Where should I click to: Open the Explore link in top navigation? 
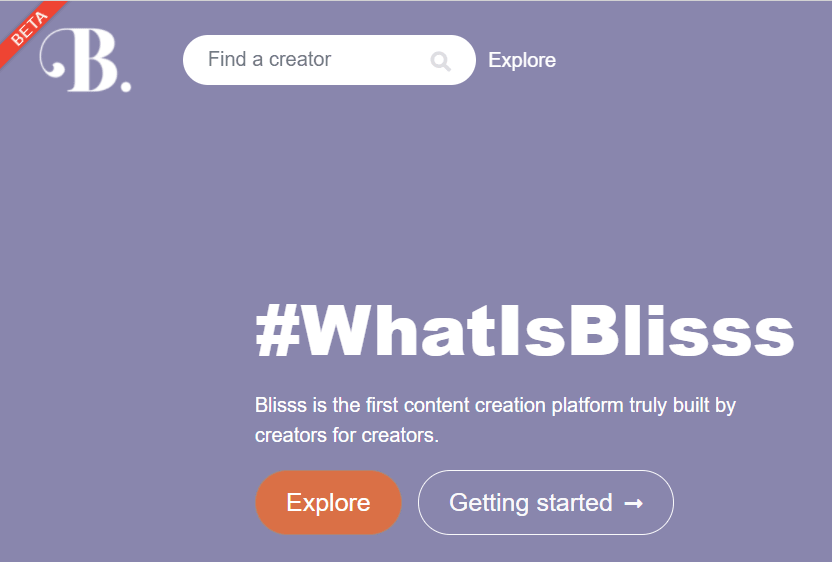522,60
